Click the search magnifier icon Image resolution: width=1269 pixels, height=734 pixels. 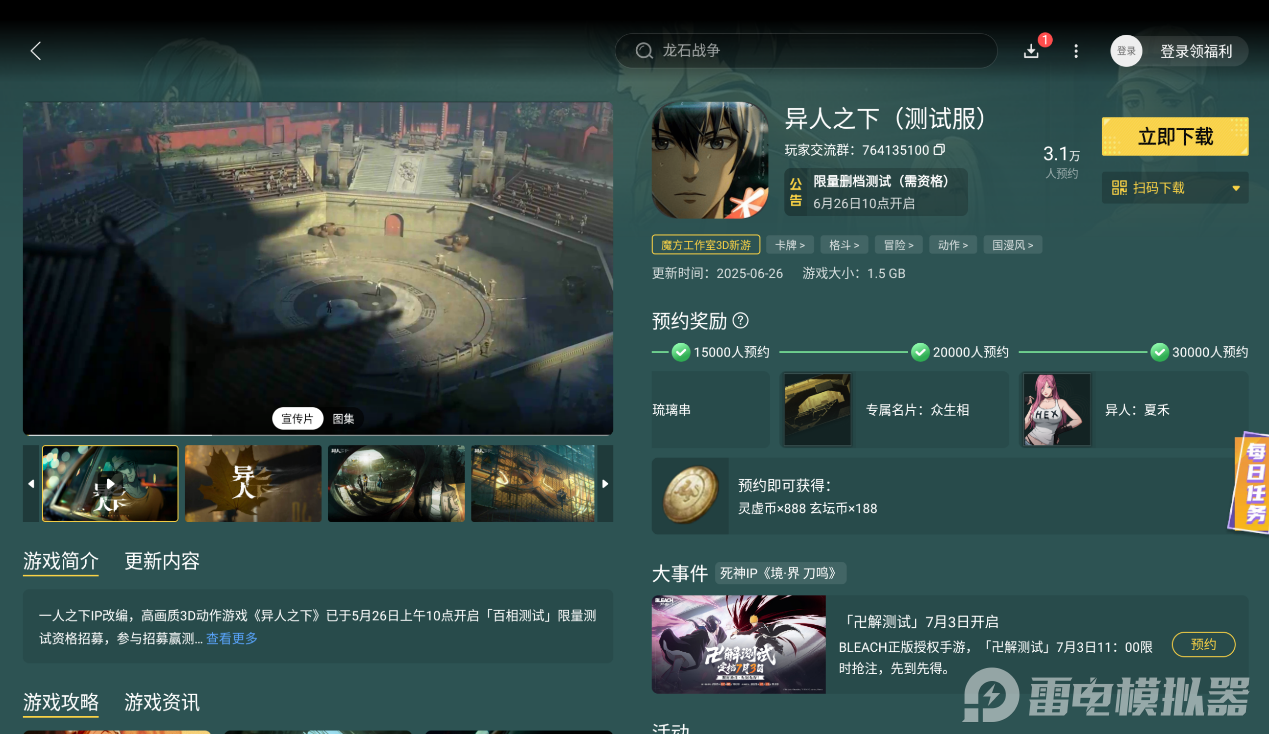(x=644, y=51)
